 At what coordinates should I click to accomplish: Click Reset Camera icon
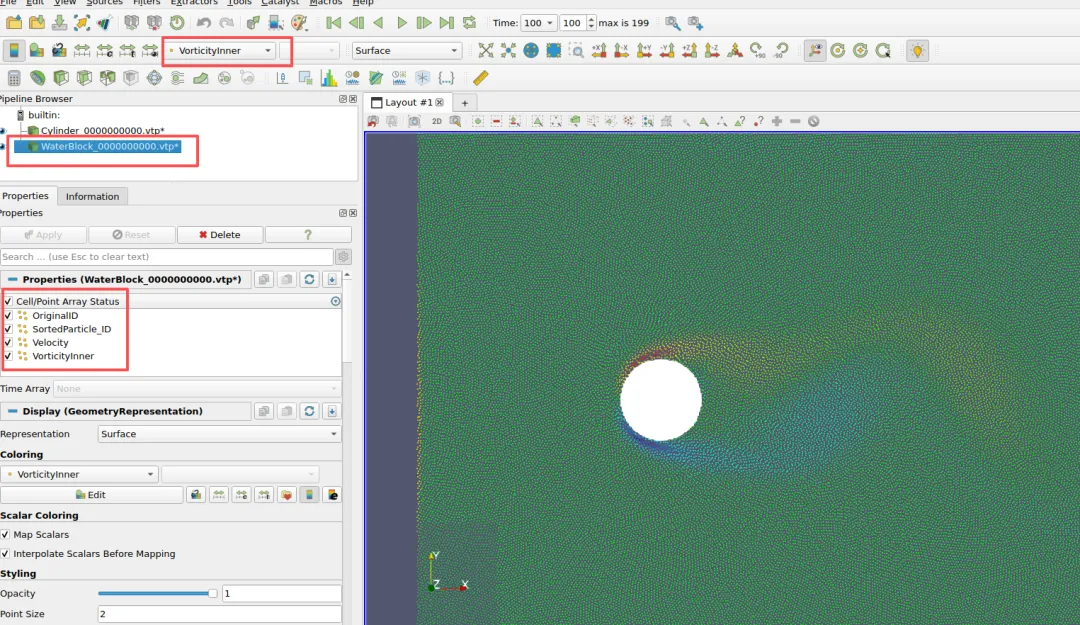[x=486, y=50]
